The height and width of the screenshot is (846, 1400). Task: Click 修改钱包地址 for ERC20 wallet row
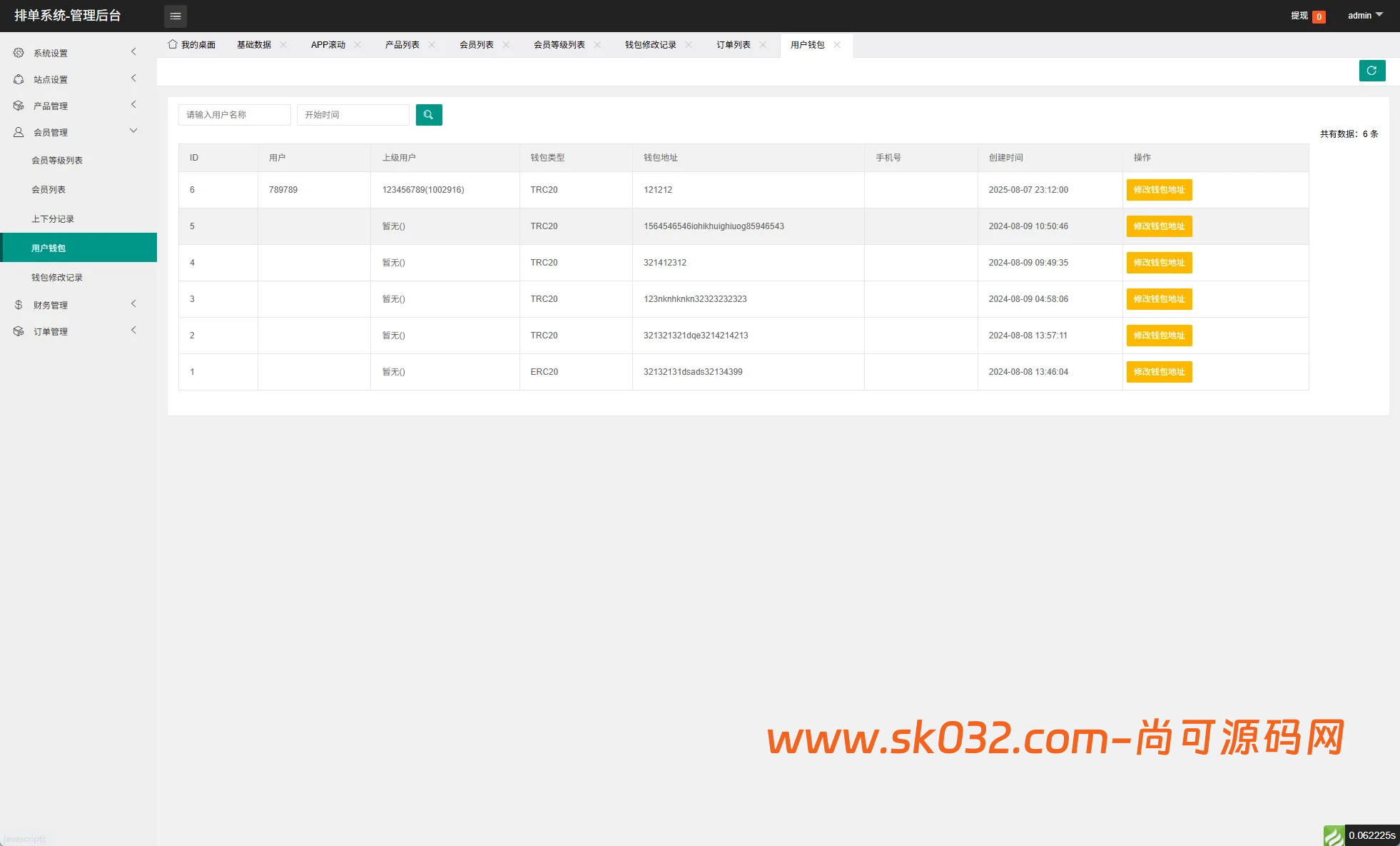click(x=1159, y=372)
